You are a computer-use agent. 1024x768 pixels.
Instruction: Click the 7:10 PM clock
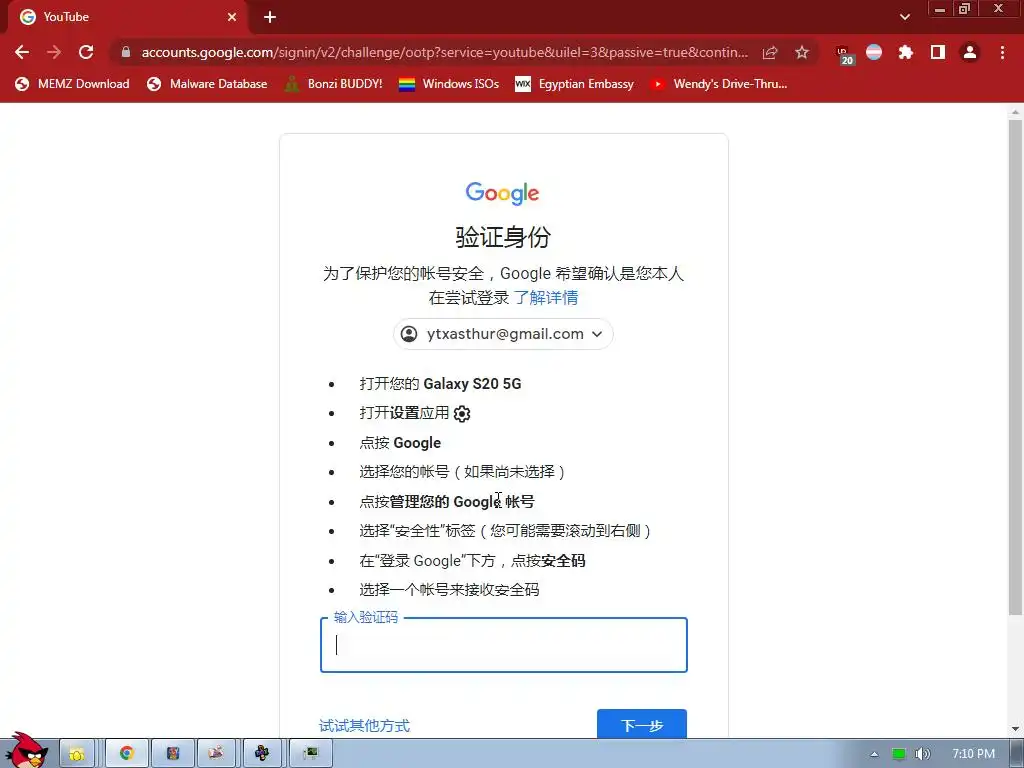(973, 754)
